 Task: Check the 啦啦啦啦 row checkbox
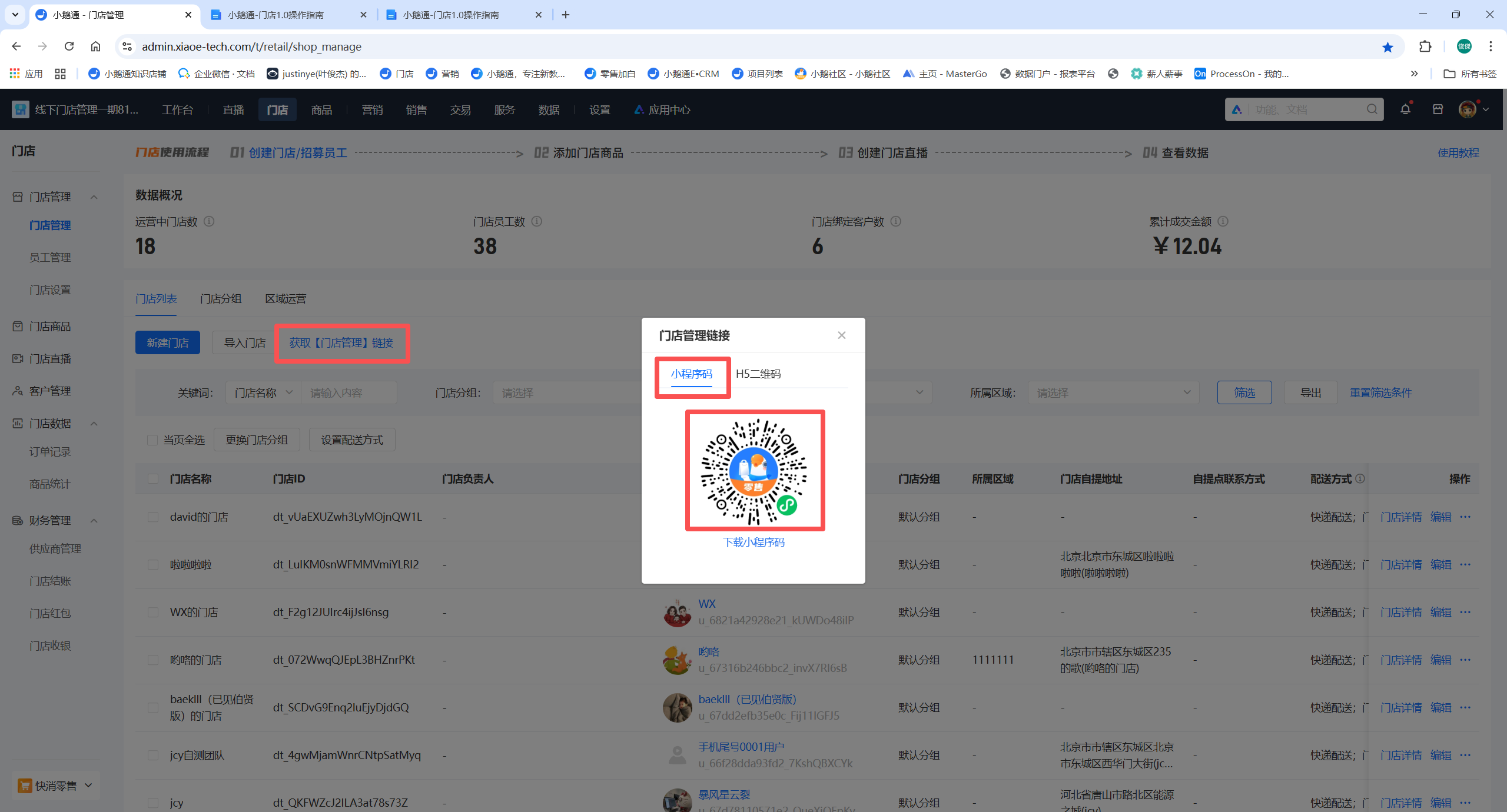pos(153,564)
